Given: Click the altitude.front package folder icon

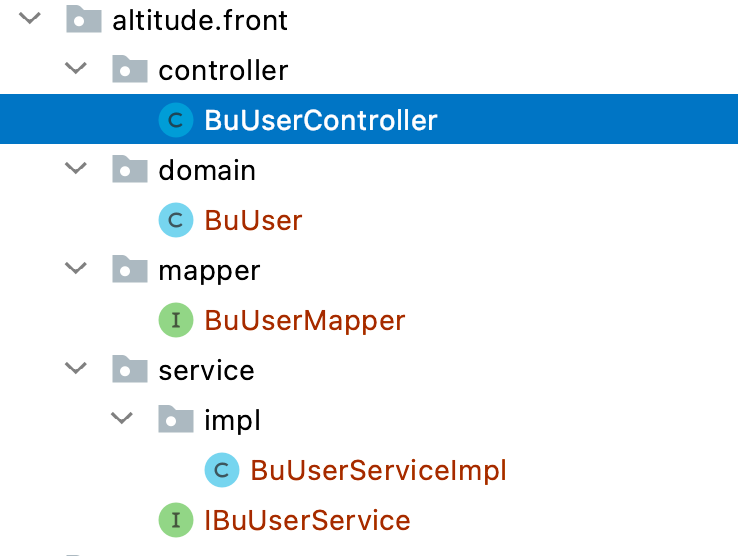Looking at the screenshot, I should 84,19.
